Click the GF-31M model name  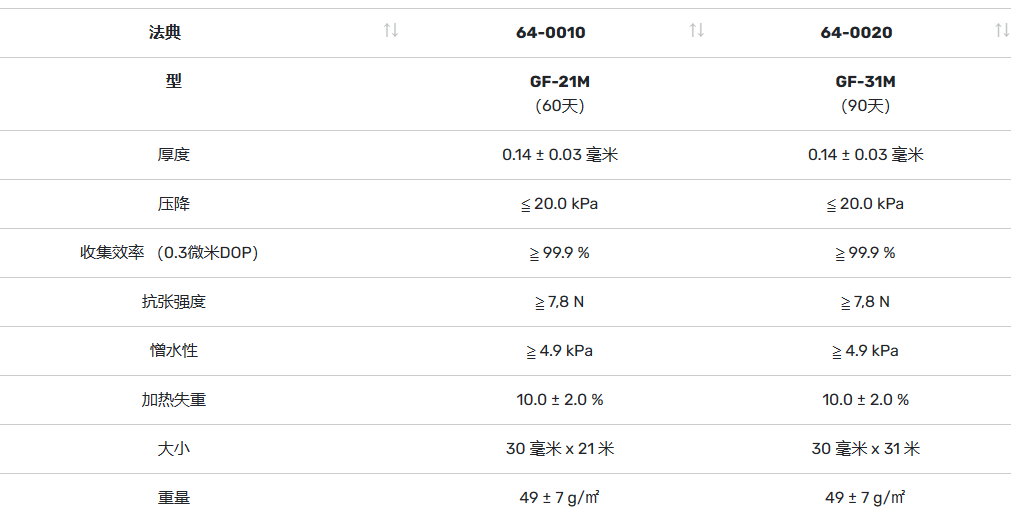(865, 82)
